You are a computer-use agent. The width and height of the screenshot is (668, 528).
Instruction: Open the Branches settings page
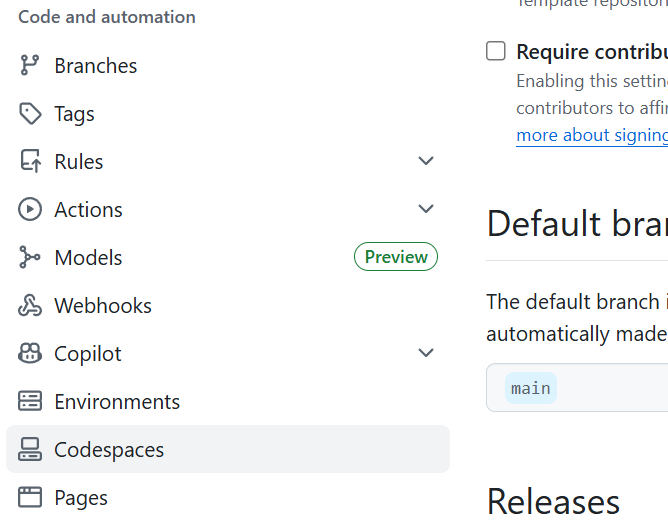(x=96, y=66)
